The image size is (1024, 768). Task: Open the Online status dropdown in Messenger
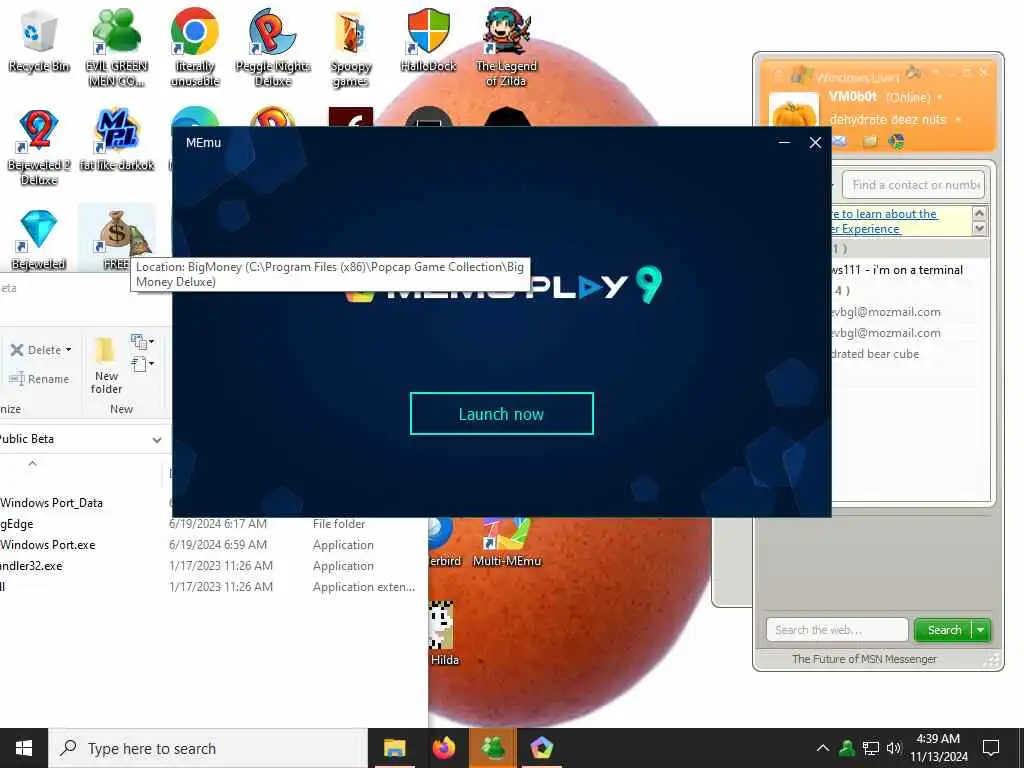click(940, 97)
